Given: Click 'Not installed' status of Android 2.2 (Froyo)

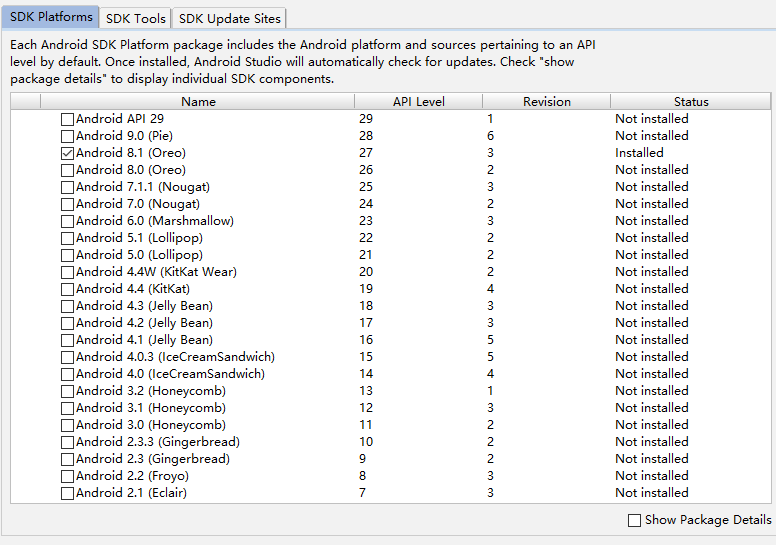Looking at the screenshot, I should 652,476.
